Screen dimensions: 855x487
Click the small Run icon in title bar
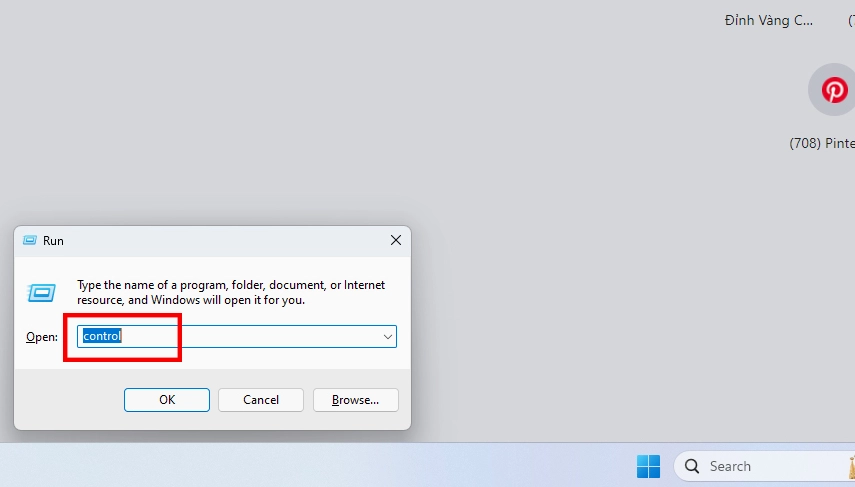point(29,241)
